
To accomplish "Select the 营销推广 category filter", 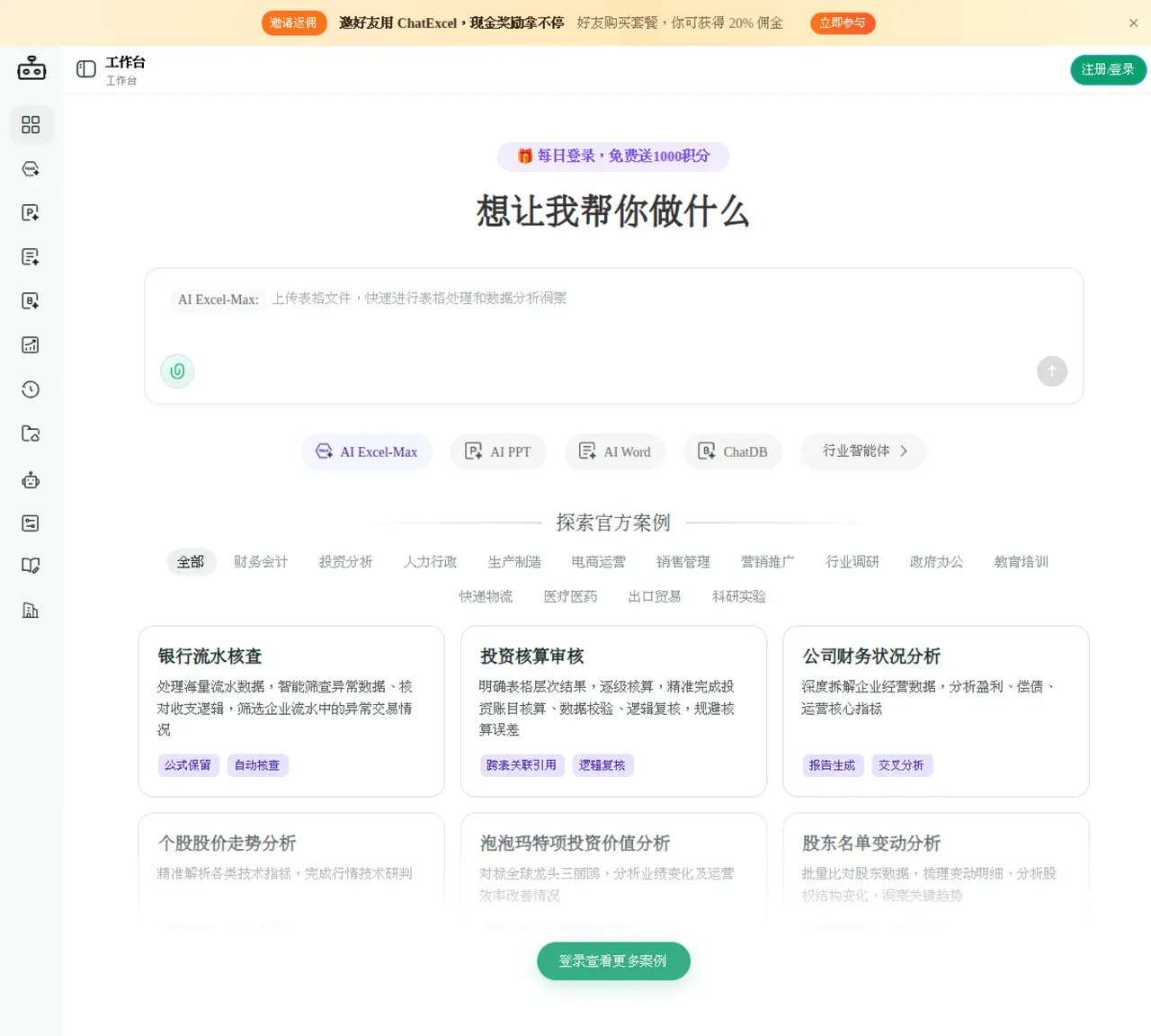I will 768,562.
